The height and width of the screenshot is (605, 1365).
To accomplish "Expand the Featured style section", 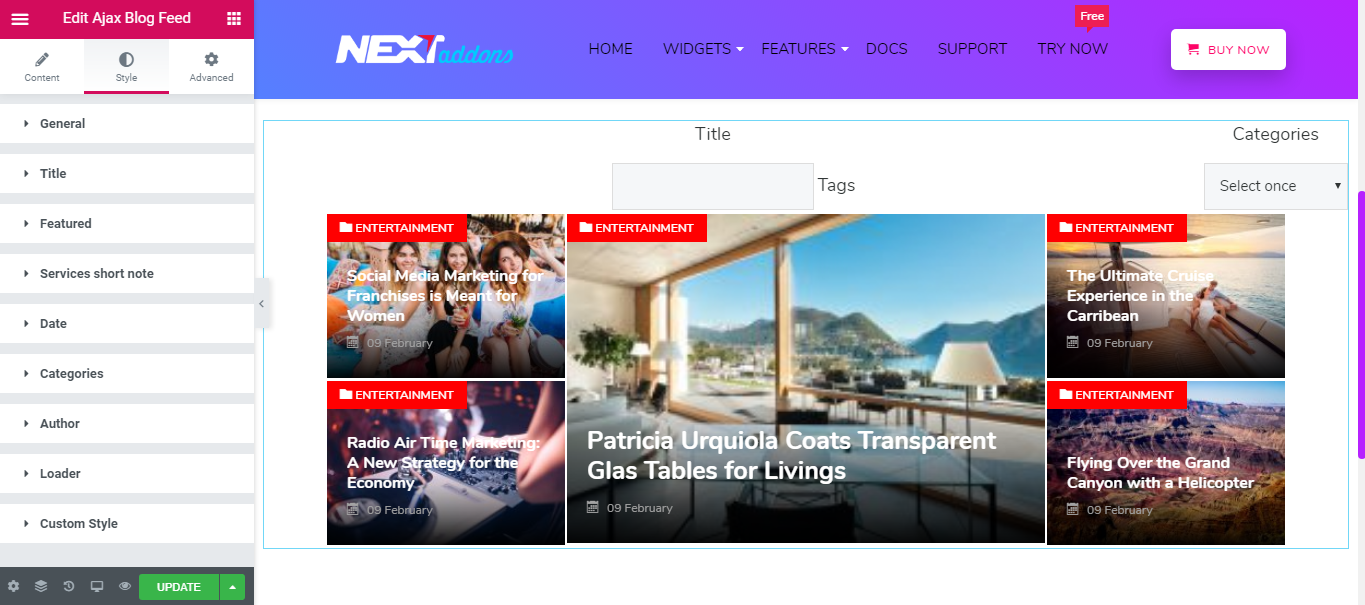I will pyautogui.click(x=127, y=224).
